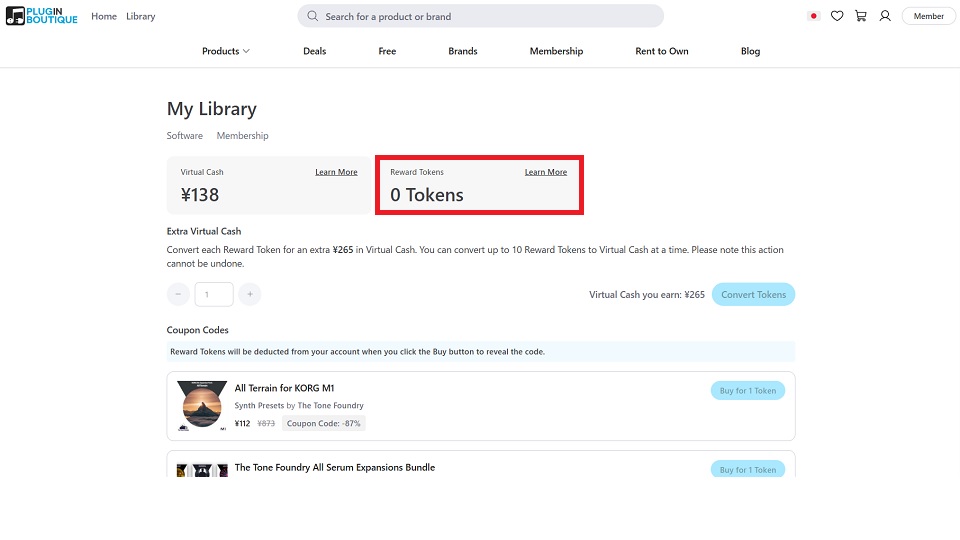This screenshot has width=960, height=540.
Task: Click the Virtual Cash you earn: ¥265 text
Action: (x=647, y=294)
